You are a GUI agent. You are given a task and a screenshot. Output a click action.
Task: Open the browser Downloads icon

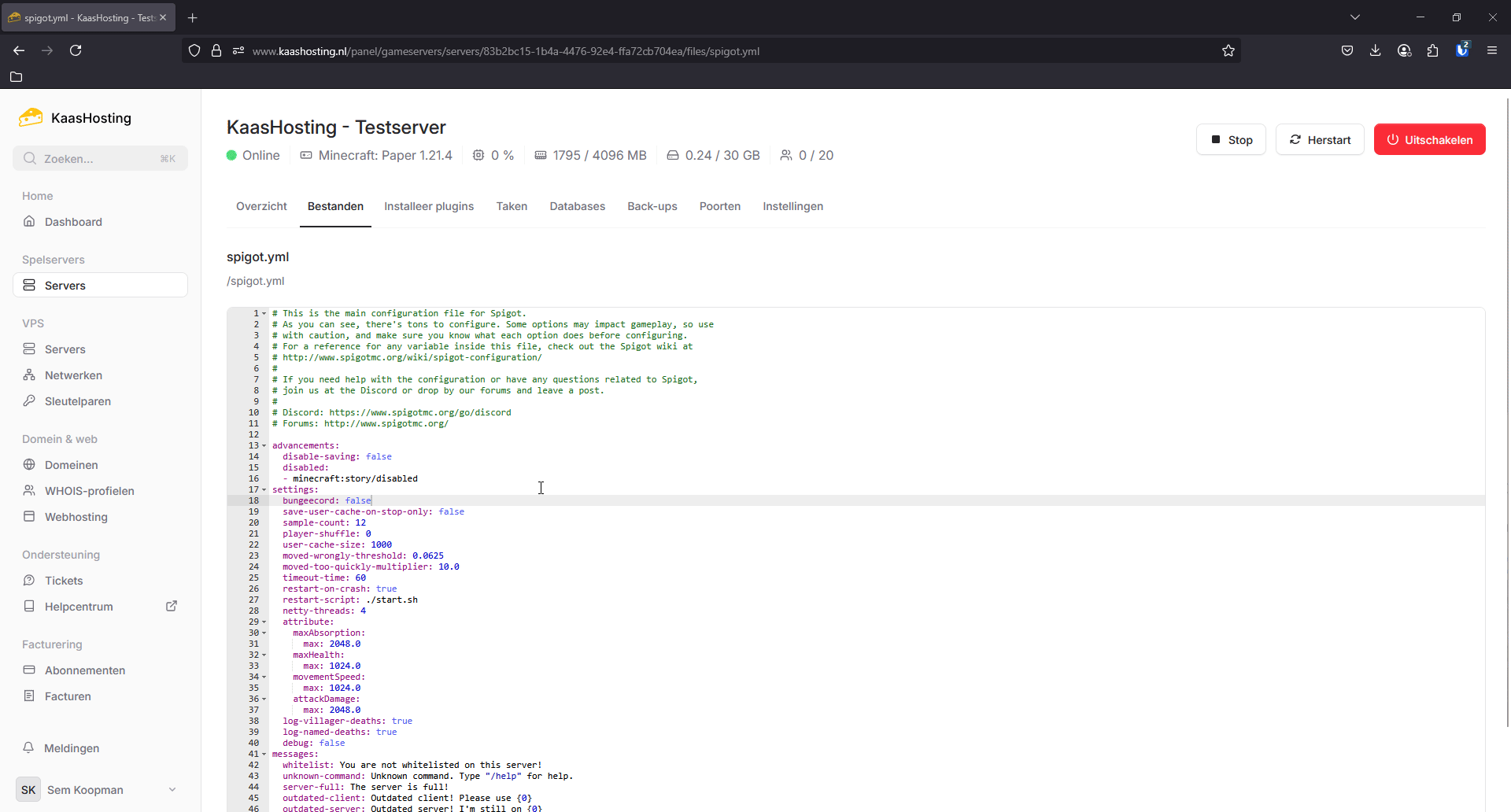click(1375, 50)
